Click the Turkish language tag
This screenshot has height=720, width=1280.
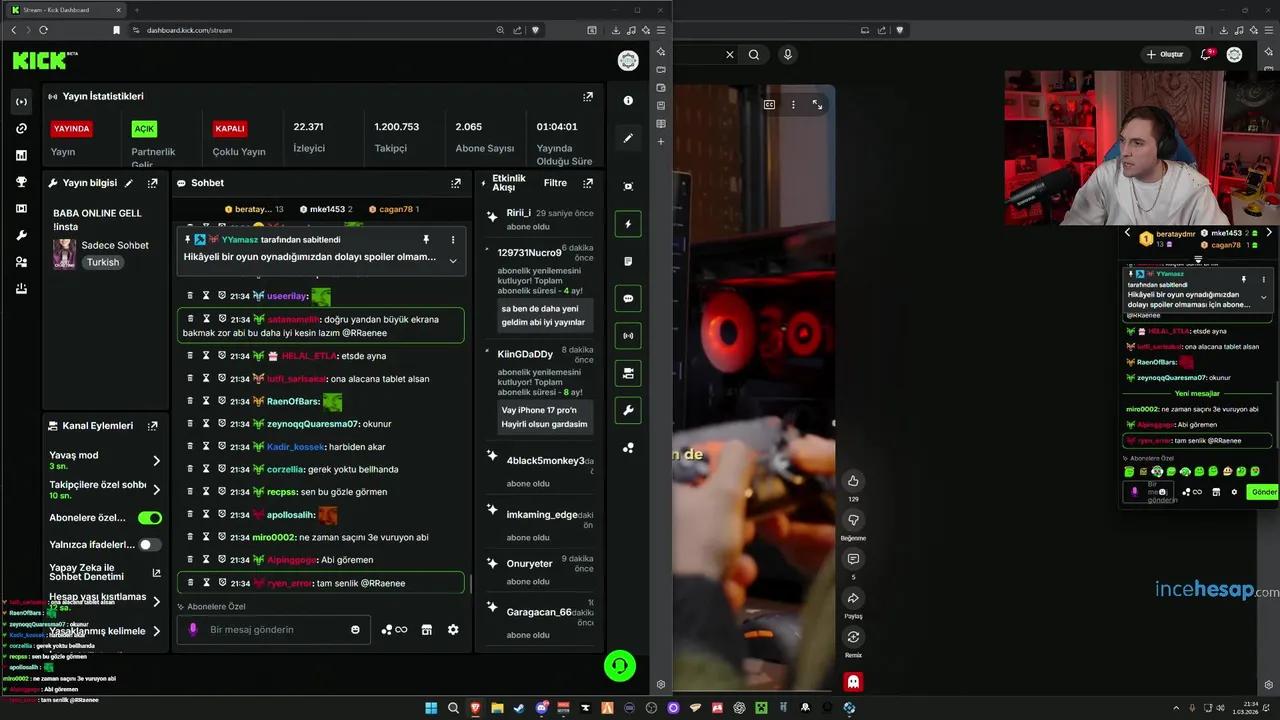(x=102, y=262)
